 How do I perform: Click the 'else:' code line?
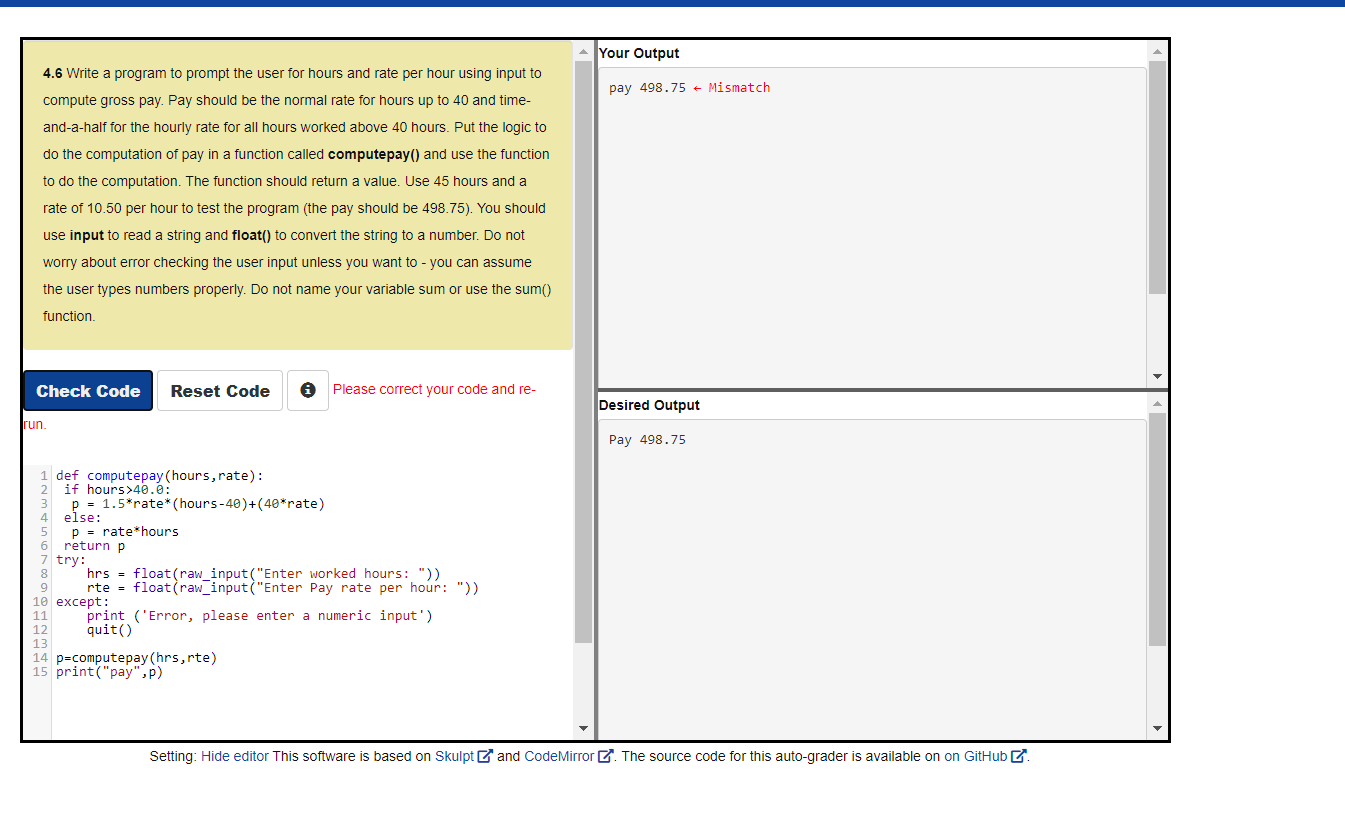tap(82, 518)
